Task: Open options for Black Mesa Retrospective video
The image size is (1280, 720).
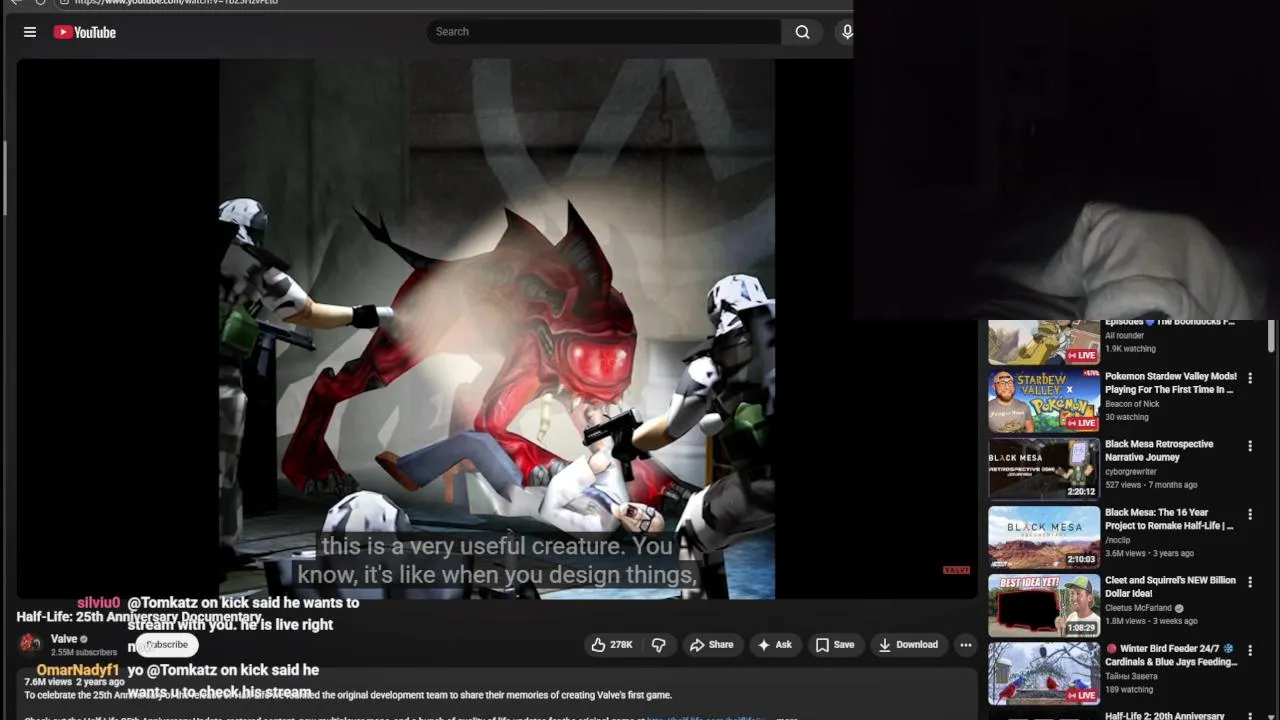Action: [x=1249, y=446]
